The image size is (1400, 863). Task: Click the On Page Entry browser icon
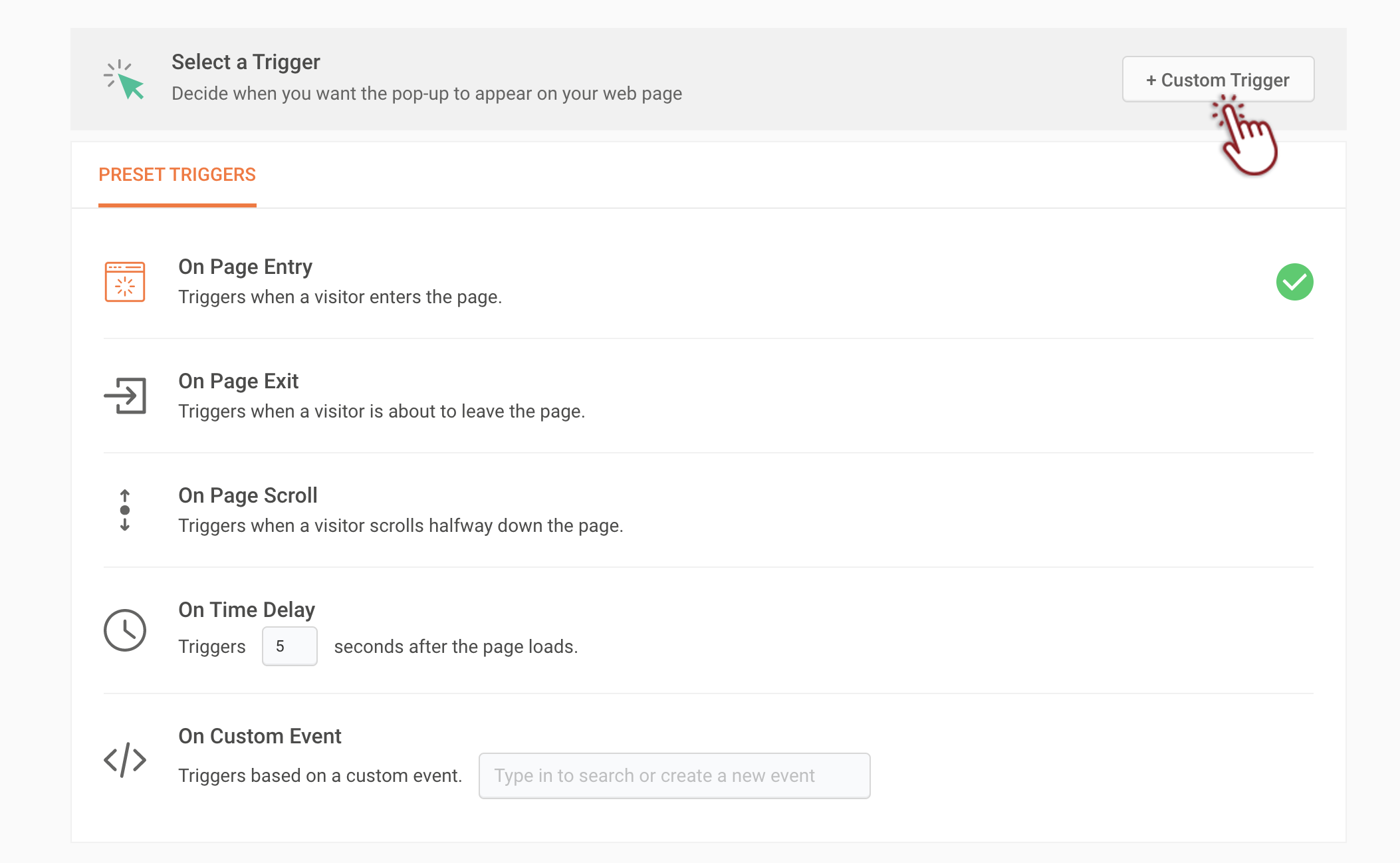124,281
